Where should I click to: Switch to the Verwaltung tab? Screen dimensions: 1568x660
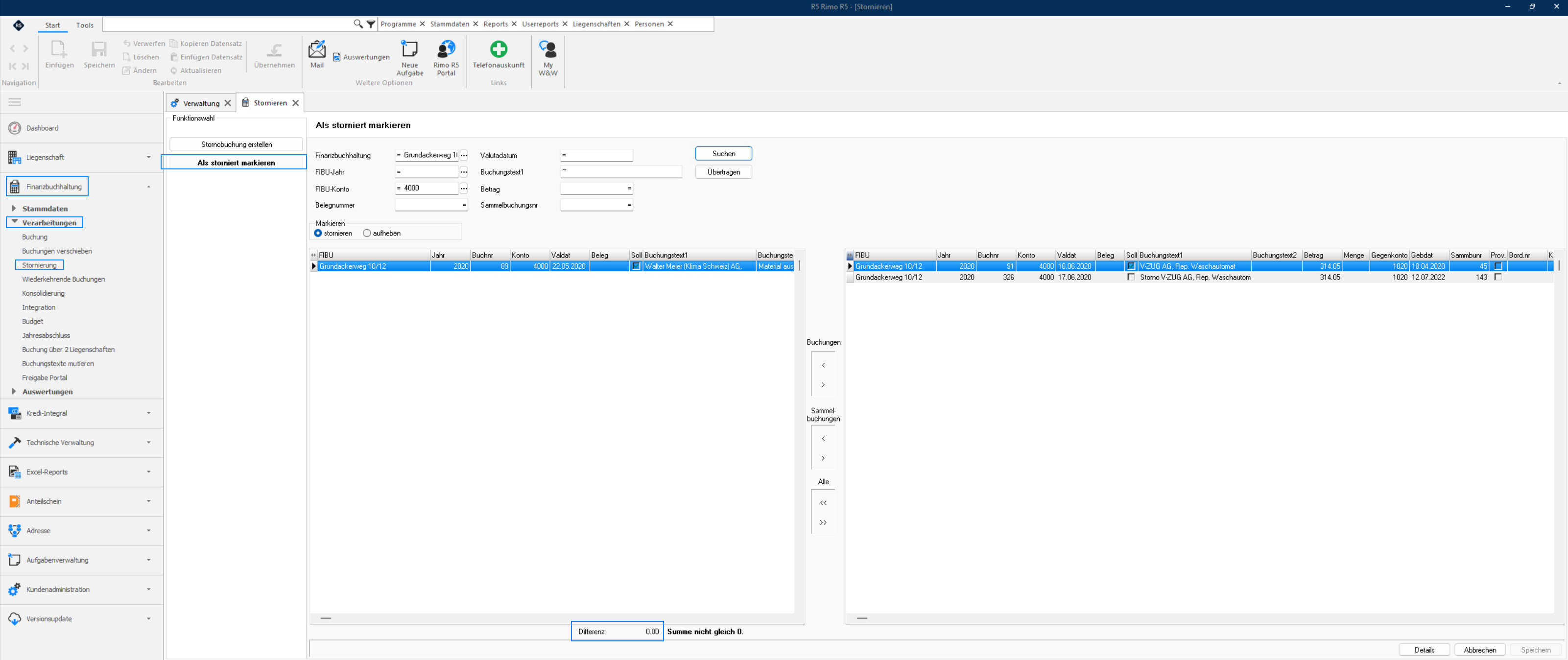point(201,103)
